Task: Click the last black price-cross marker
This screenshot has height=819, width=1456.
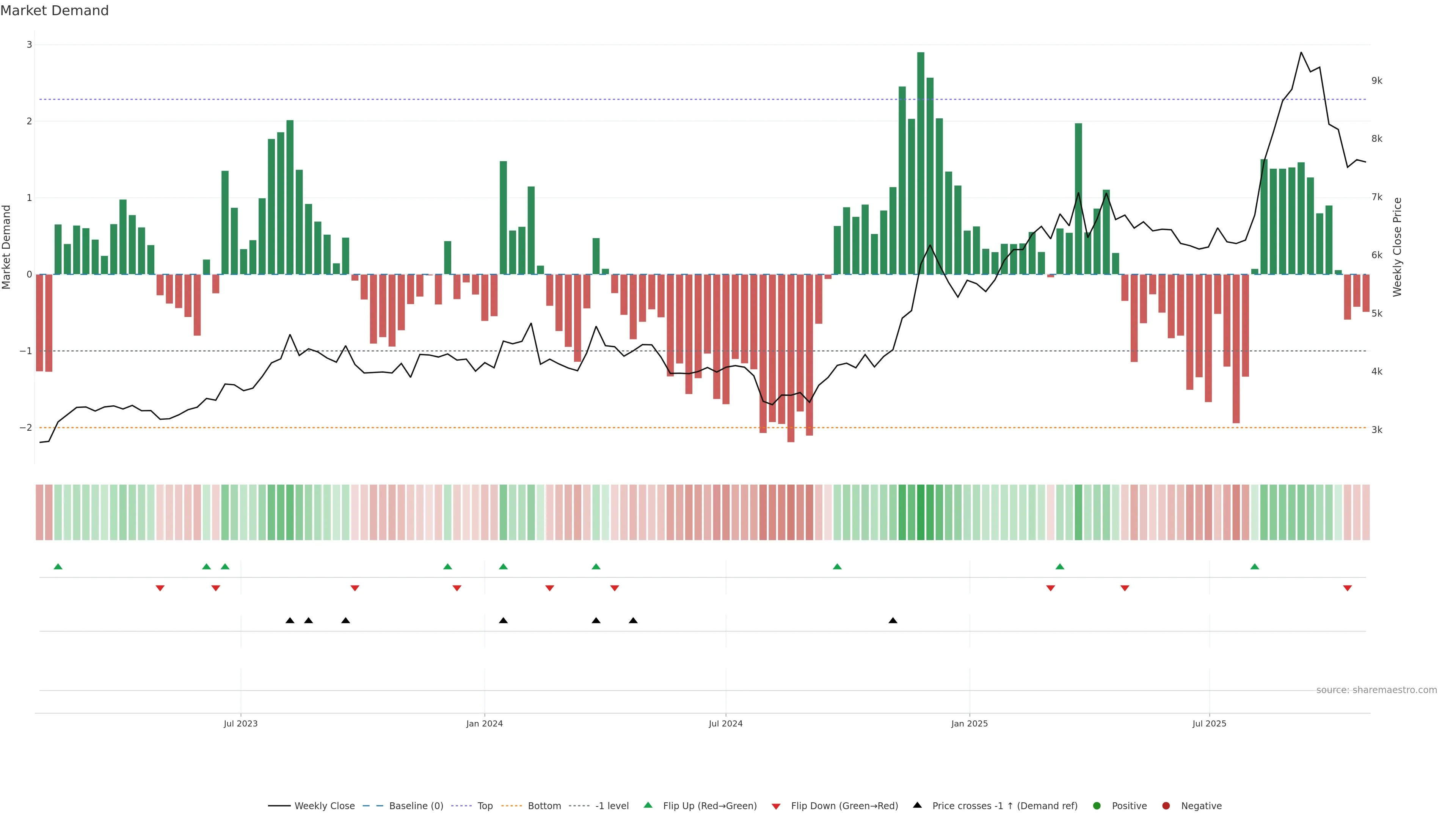Action: 893,621
